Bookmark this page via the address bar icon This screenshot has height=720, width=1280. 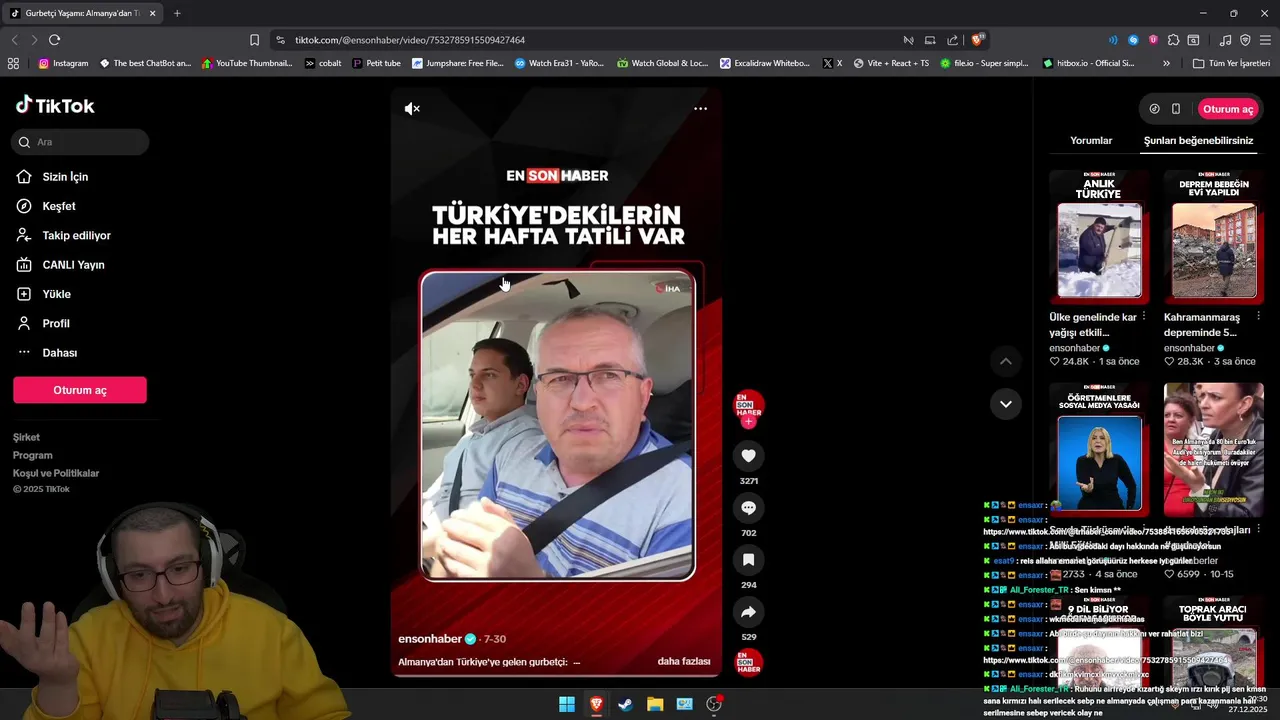pos(254,40)
